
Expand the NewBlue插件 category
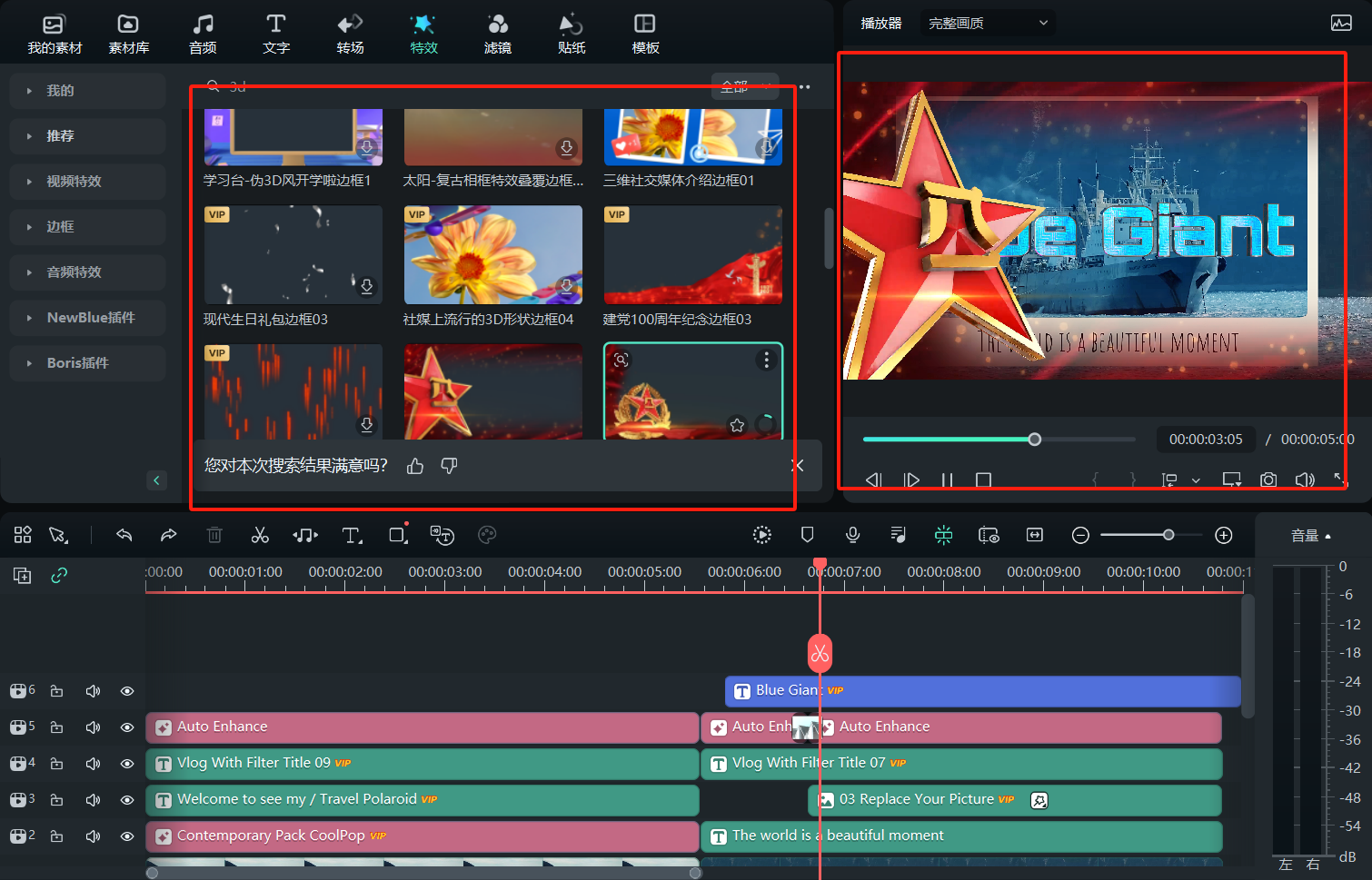pos(90,318)
